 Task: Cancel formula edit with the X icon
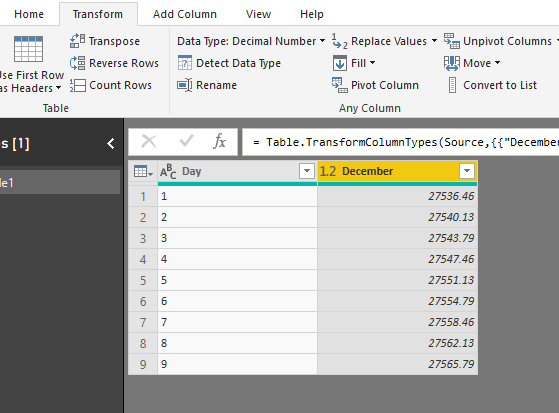coord(149,142)
